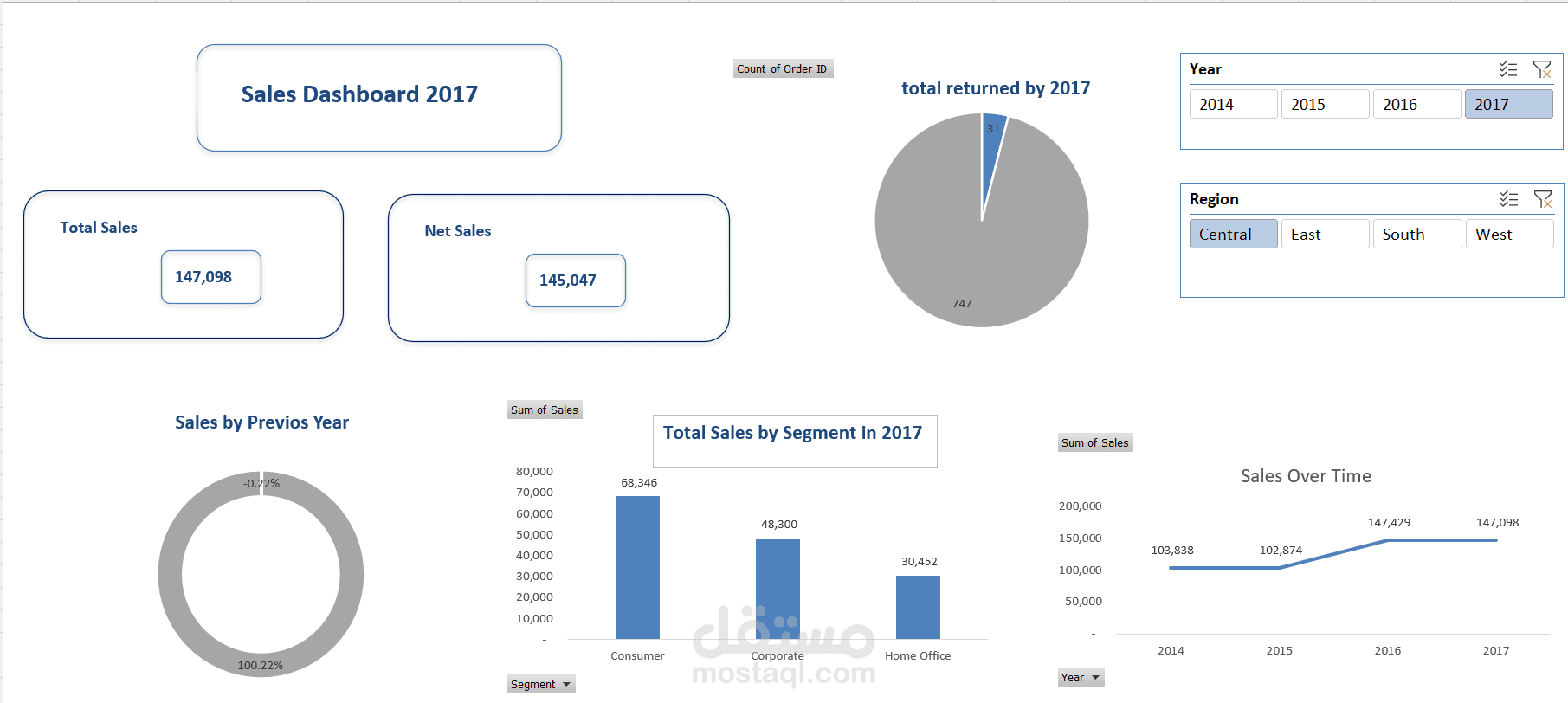Screen dimensions: 1568x703
Task: Toggle multi-select in Year slicer
Action: pyautogui.click(x=1507, y=69)
